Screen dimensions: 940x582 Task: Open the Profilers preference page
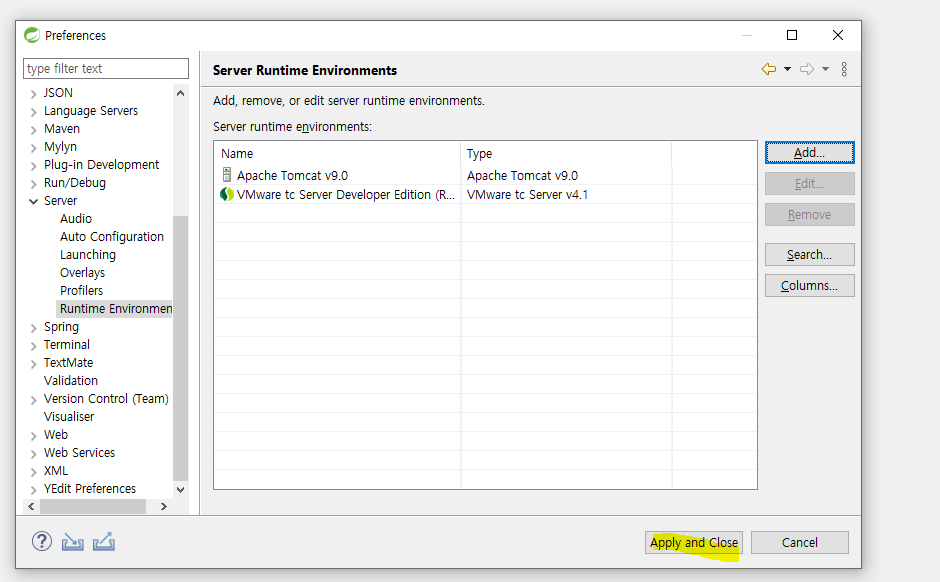coord(81,291)
